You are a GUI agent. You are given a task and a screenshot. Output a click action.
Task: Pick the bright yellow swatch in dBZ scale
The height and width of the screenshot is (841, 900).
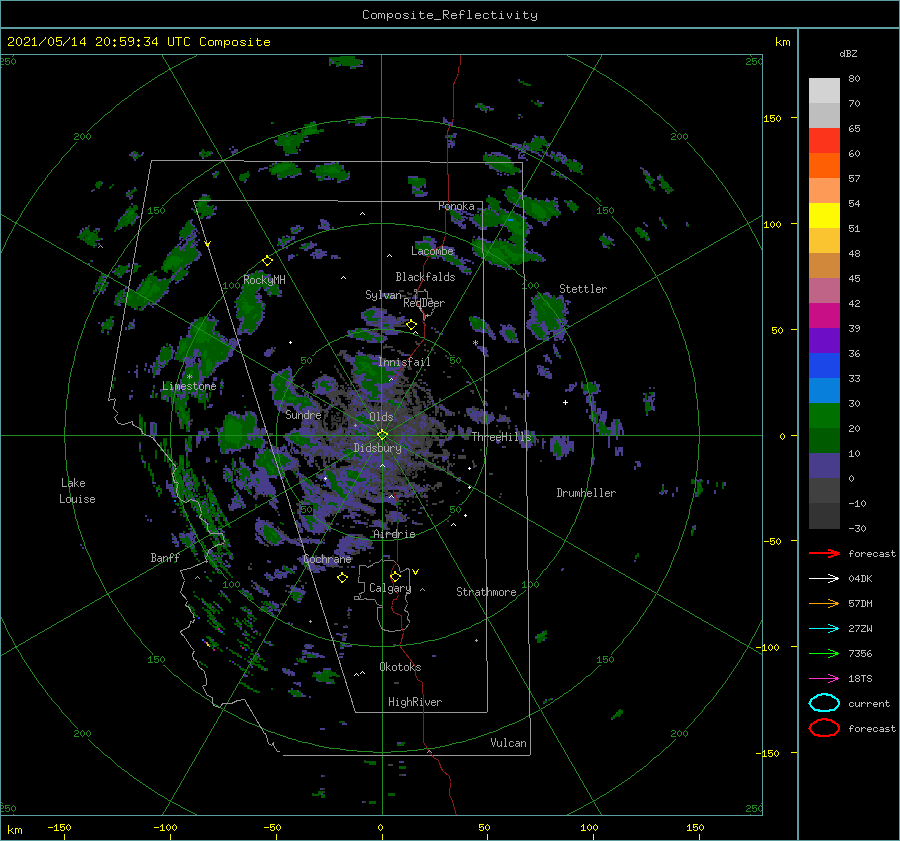coord(824,216)
